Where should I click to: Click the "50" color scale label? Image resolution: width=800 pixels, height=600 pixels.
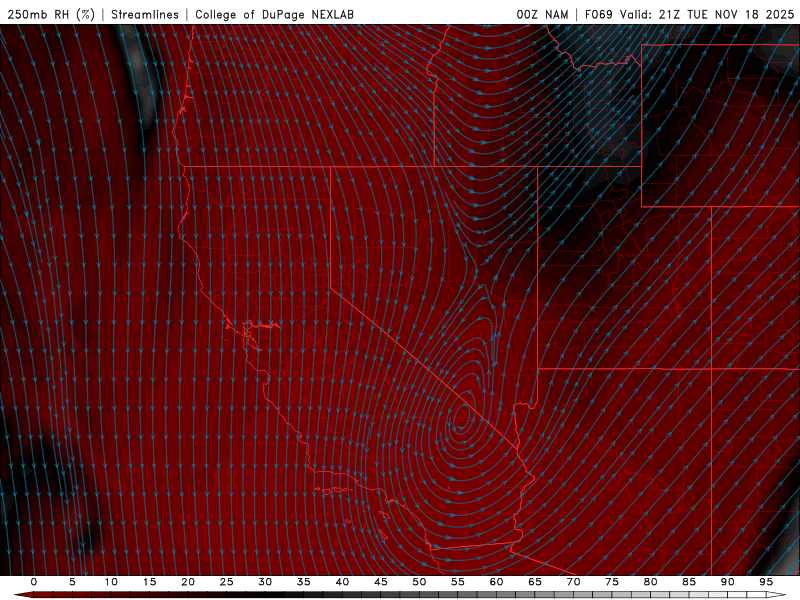click(419, 582)
